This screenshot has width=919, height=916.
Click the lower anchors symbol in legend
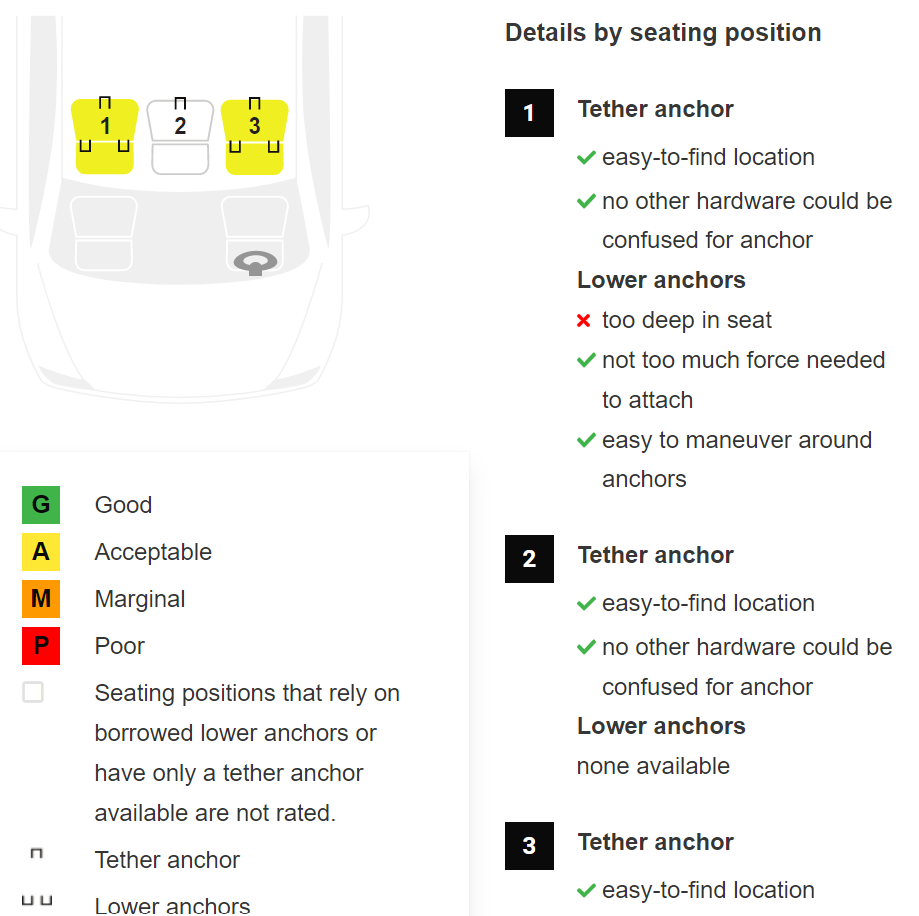[37, 900]
